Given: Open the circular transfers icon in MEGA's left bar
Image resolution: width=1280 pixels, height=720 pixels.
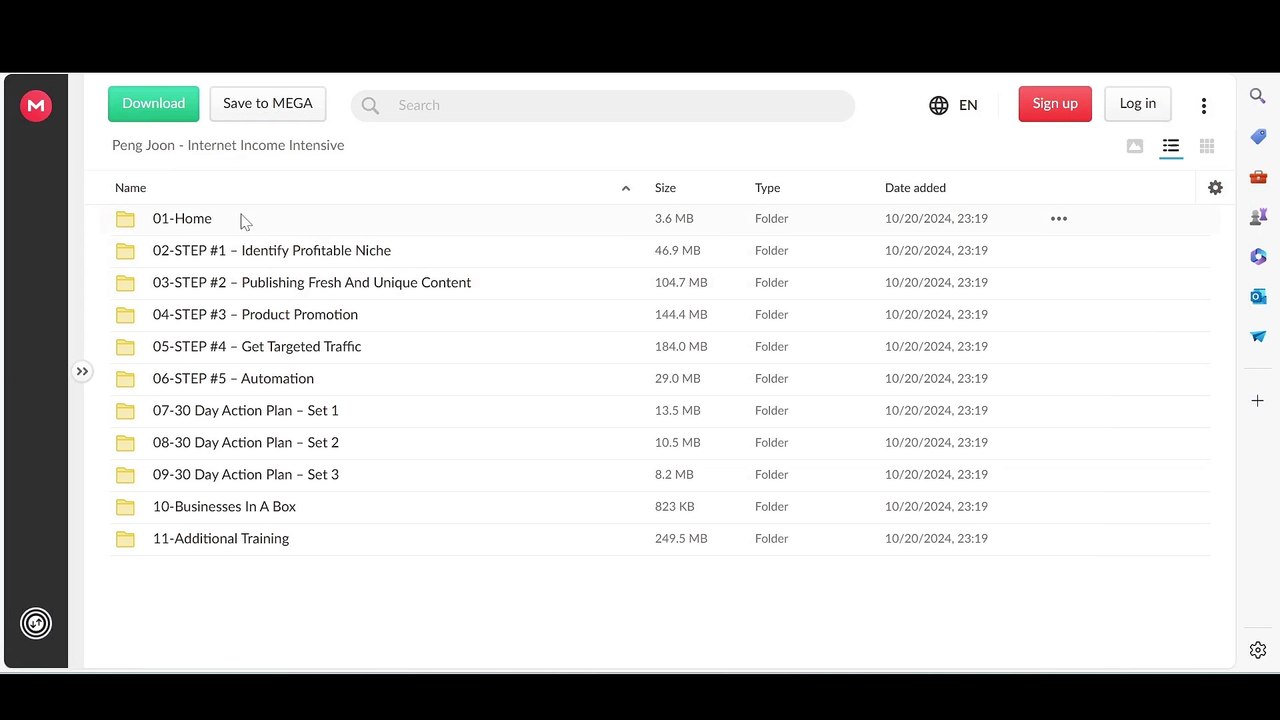Looking at the screenshot, I should 36,624.
